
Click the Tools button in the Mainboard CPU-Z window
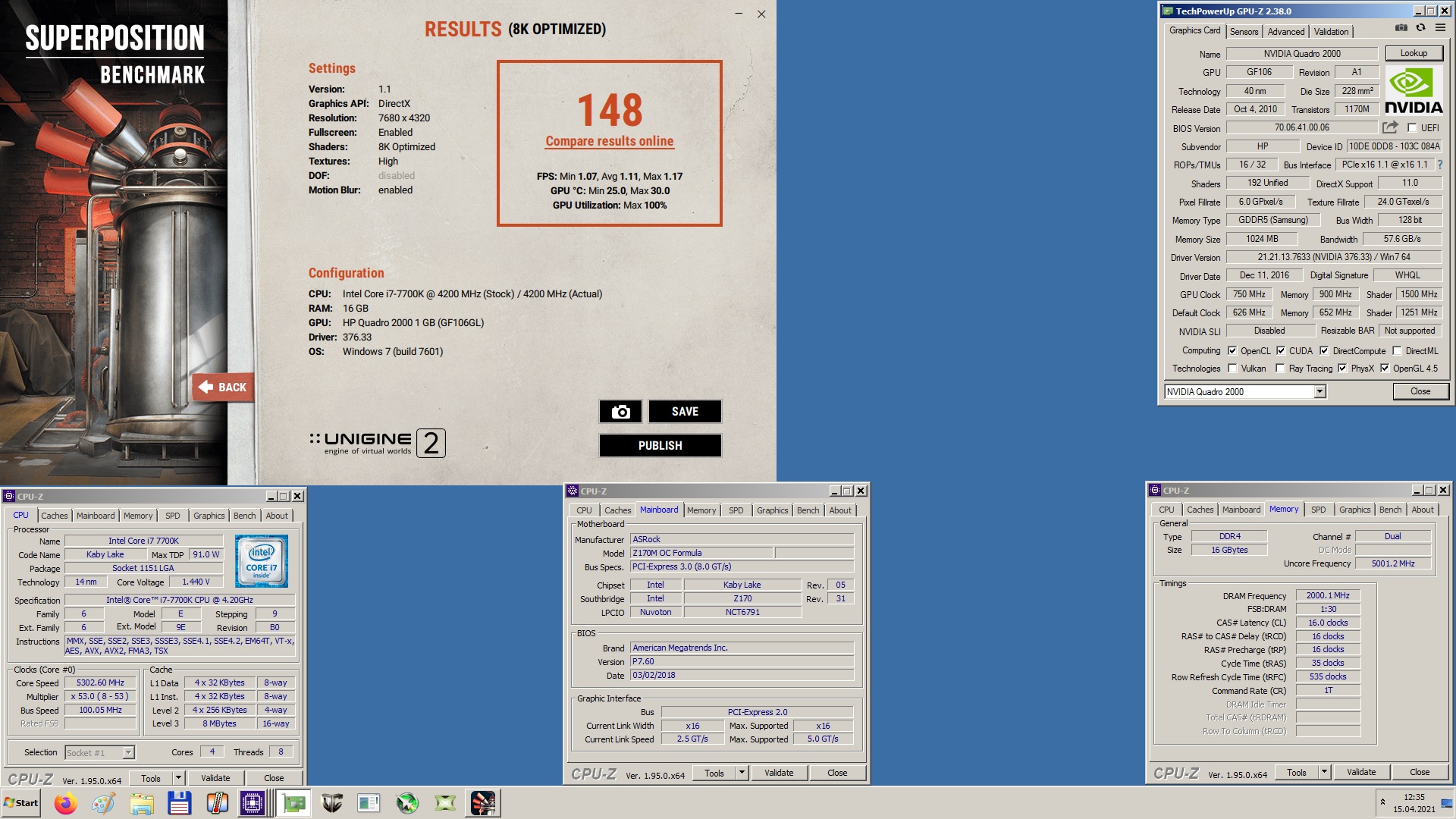[714, 773]
